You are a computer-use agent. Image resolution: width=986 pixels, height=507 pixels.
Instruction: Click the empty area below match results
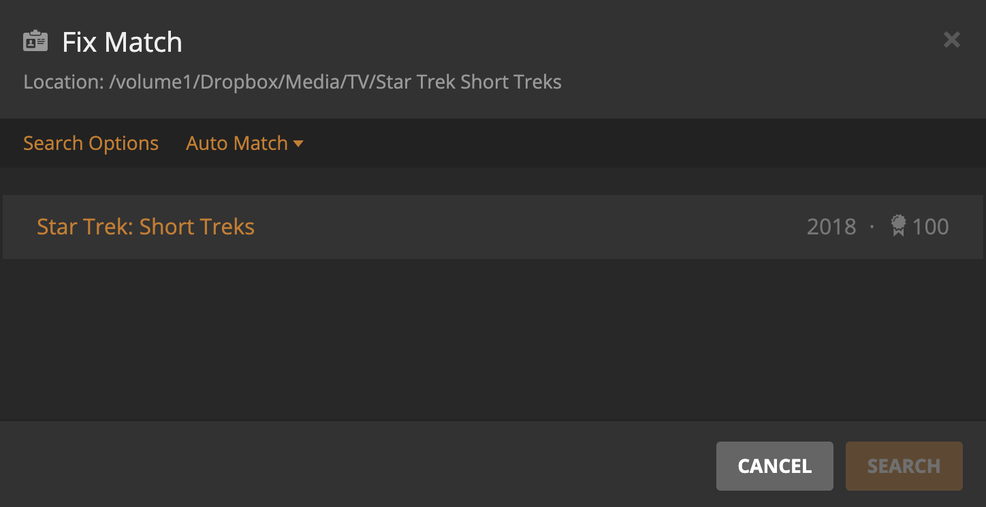(492, 340)
